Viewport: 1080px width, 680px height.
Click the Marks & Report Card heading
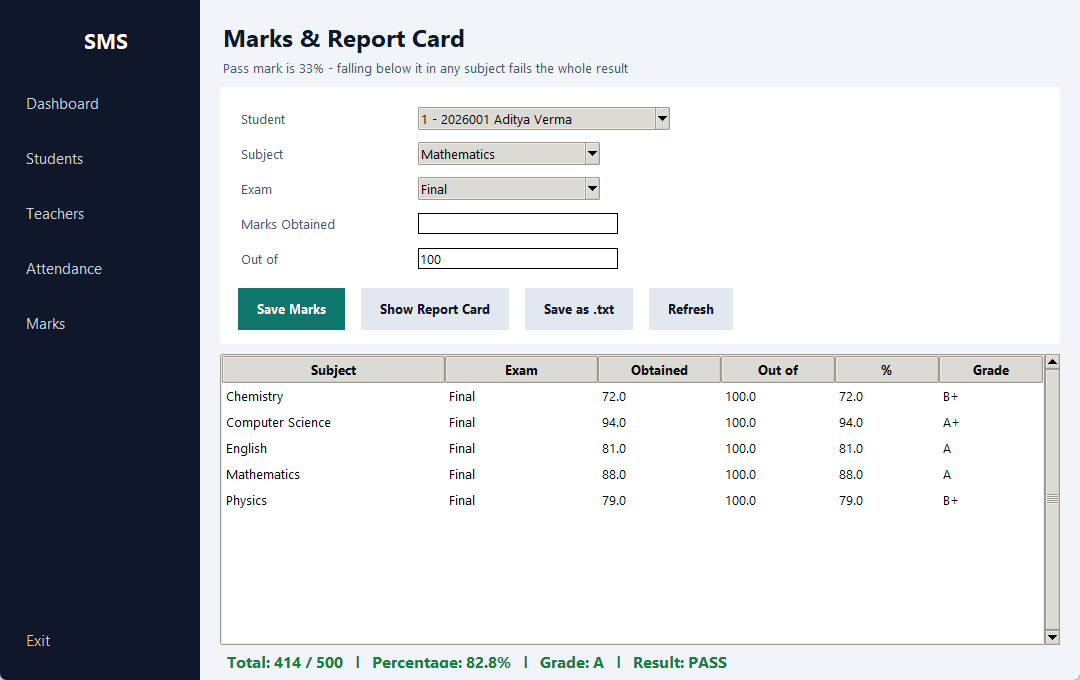click(x=344, y=39)
